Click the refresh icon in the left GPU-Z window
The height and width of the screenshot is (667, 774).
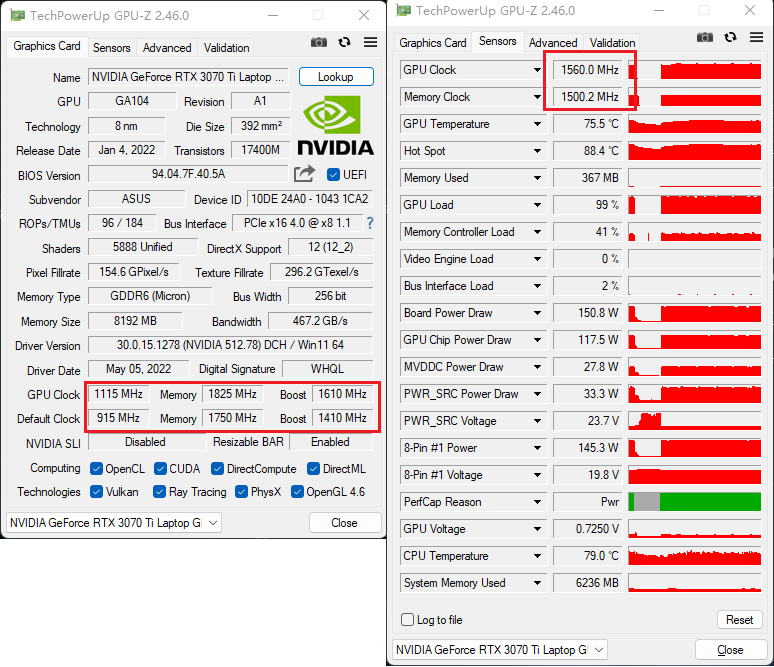point(345,42)
